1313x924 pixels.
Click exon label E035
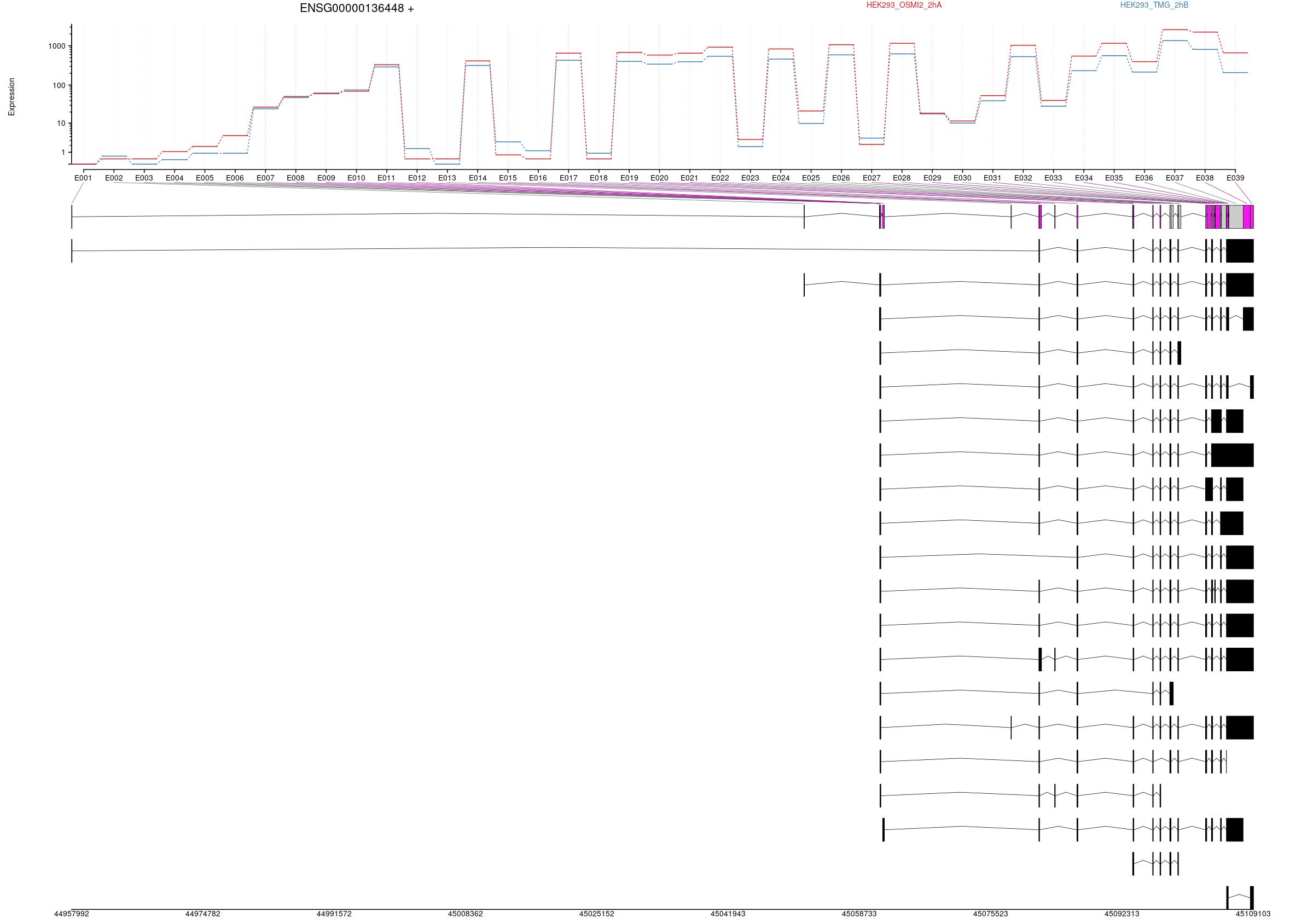tap(1114, 178)
